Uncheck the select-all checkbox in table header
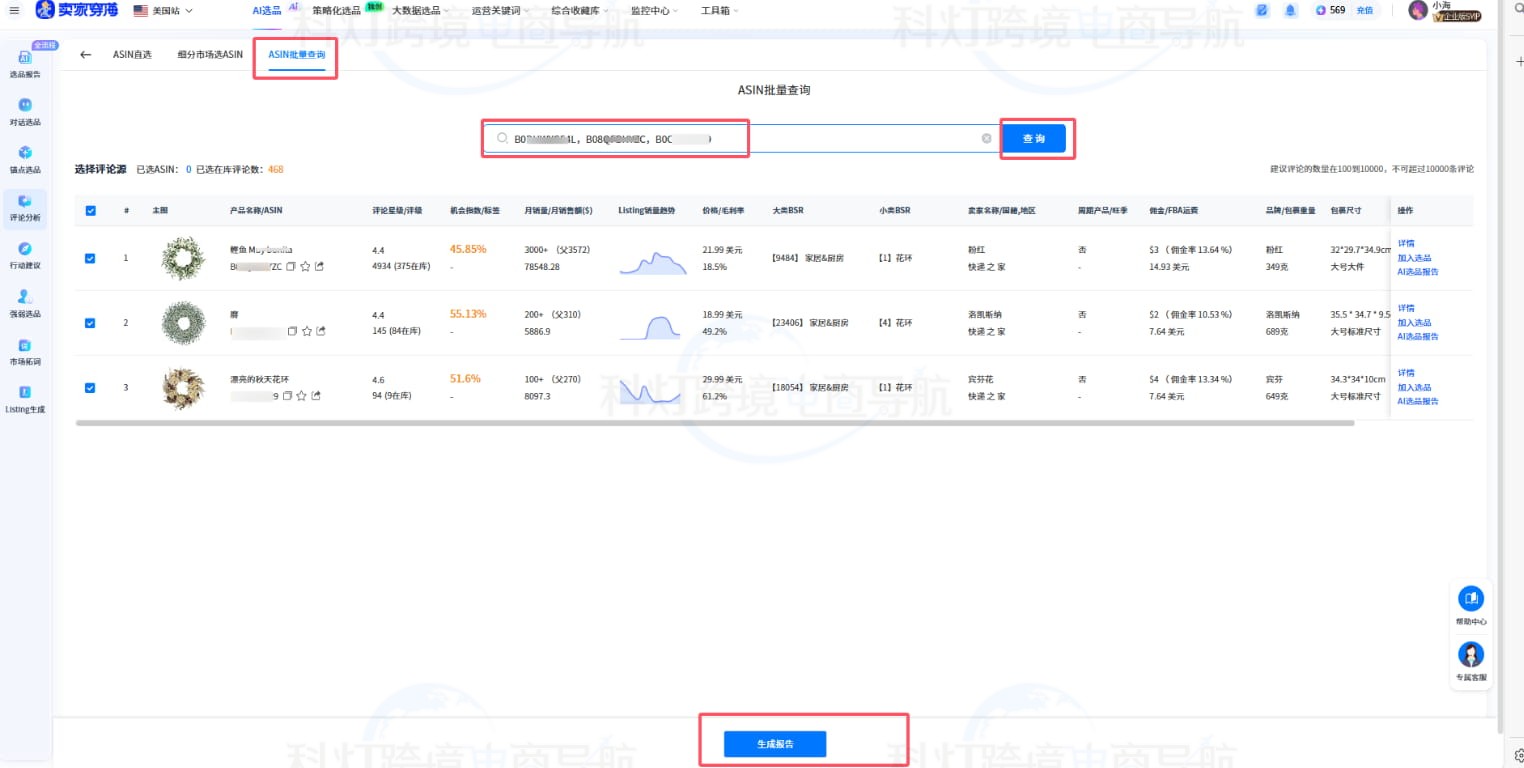 (x=90, y=210)
